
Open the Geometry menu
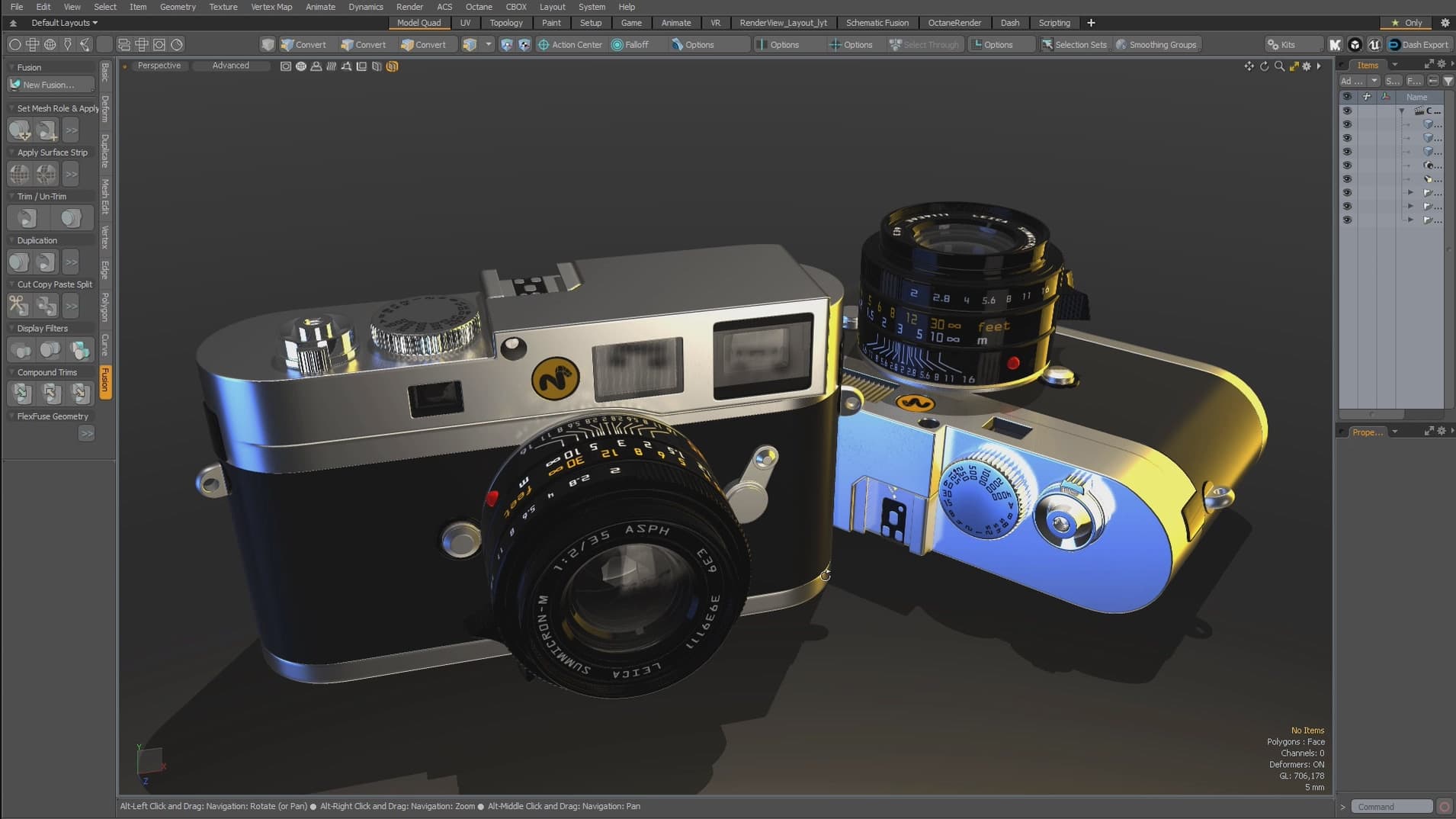[x=178, y=7]
